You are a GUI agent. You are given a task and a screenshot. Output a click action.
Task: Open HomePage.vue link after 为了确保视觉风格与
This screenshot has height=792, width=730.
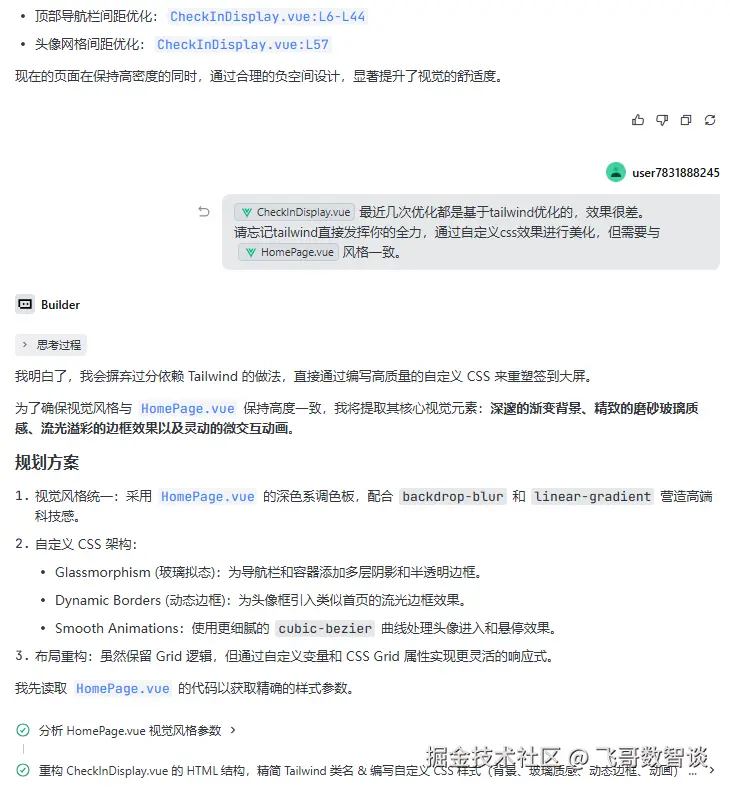(x=187, y=408)
